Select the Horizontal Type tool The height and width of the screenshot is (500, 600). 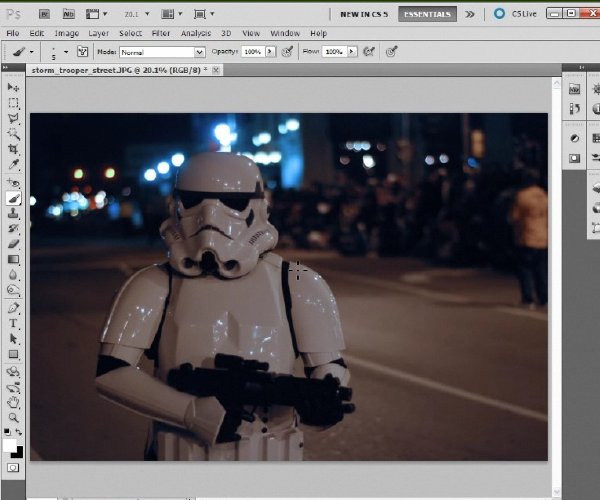pyautogui.click(x=13, y=323)
